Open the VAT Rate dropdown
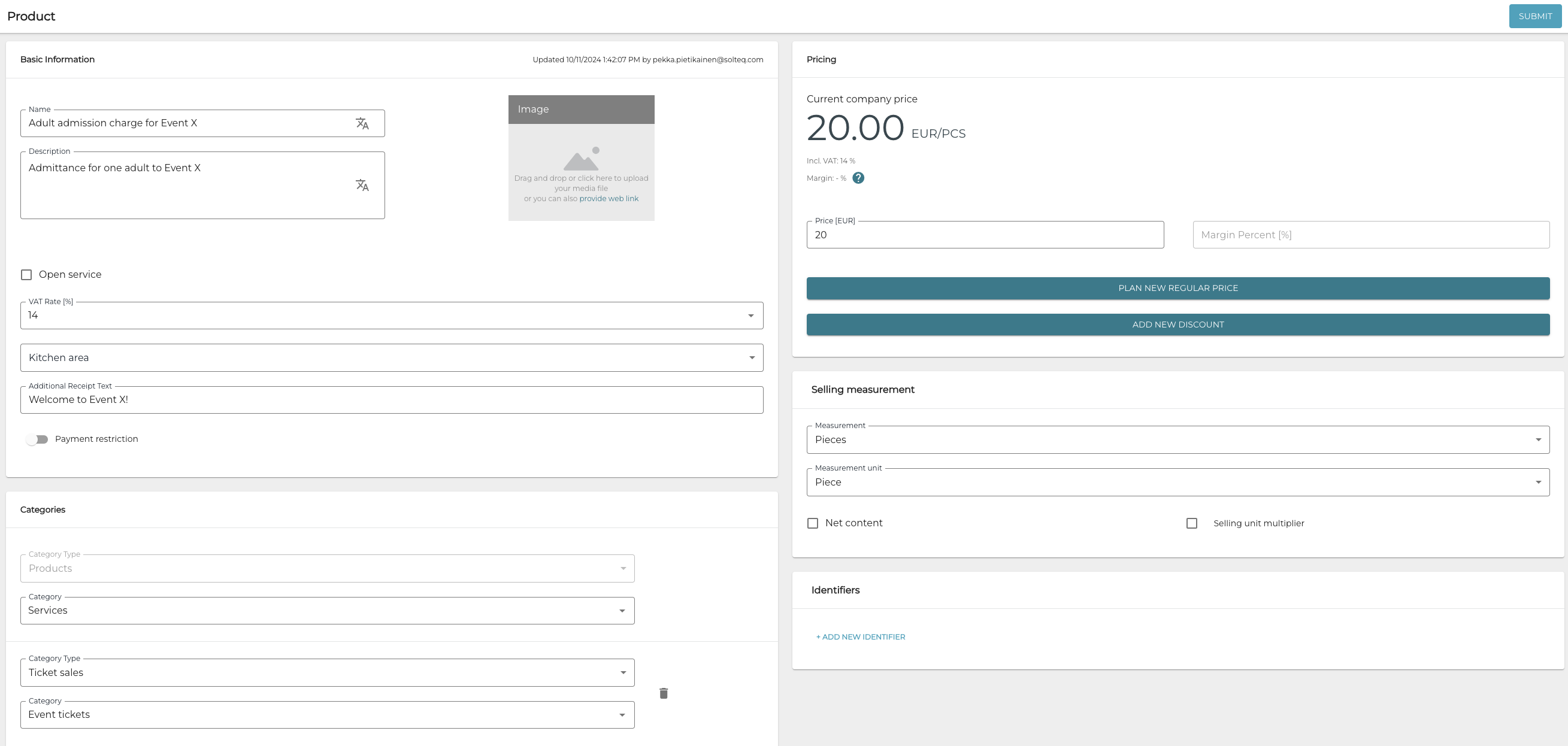The image size is (1568, 746). [391, 316]
